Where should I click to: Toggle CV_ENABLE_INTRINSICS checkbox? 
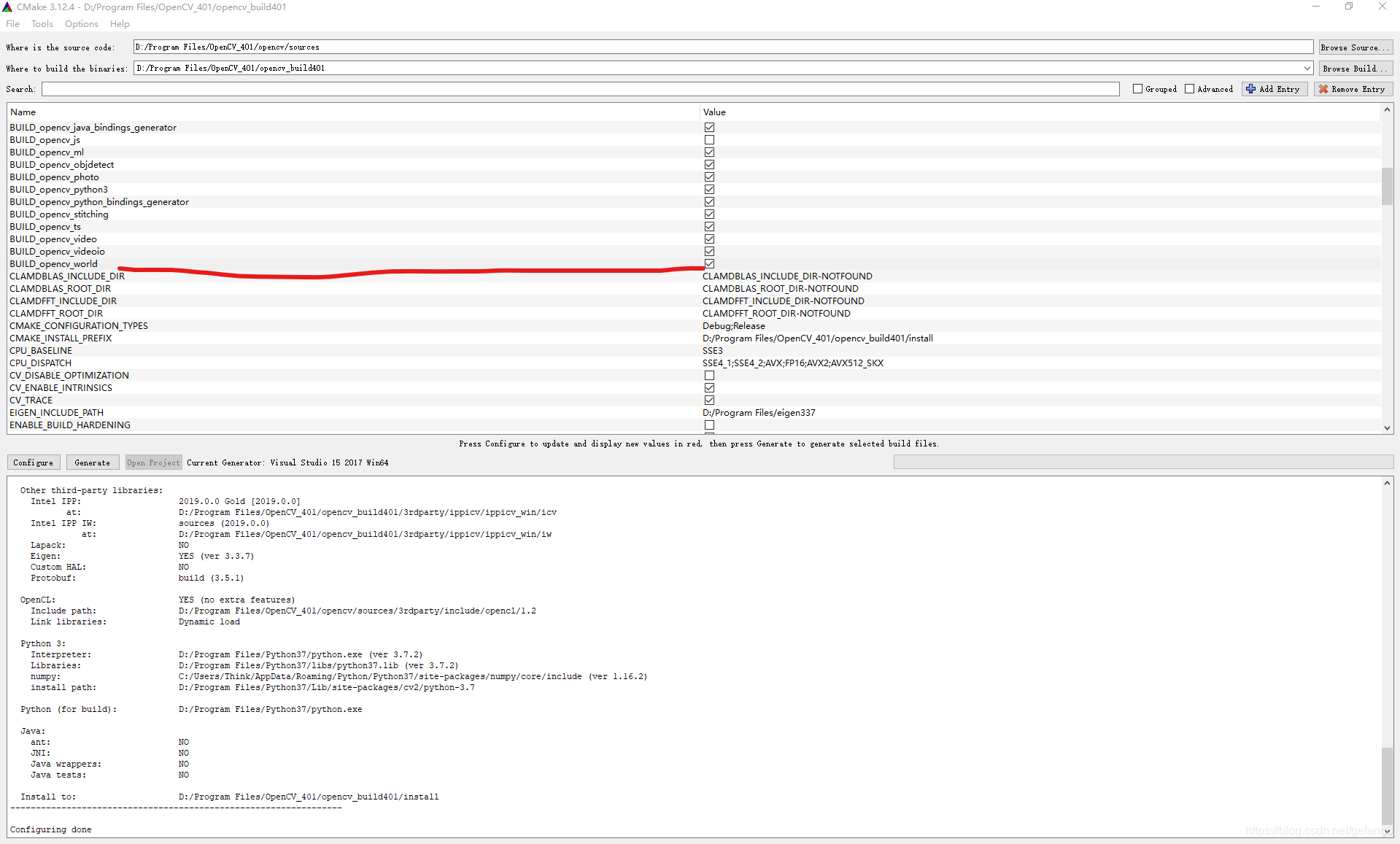coord(709,388)
